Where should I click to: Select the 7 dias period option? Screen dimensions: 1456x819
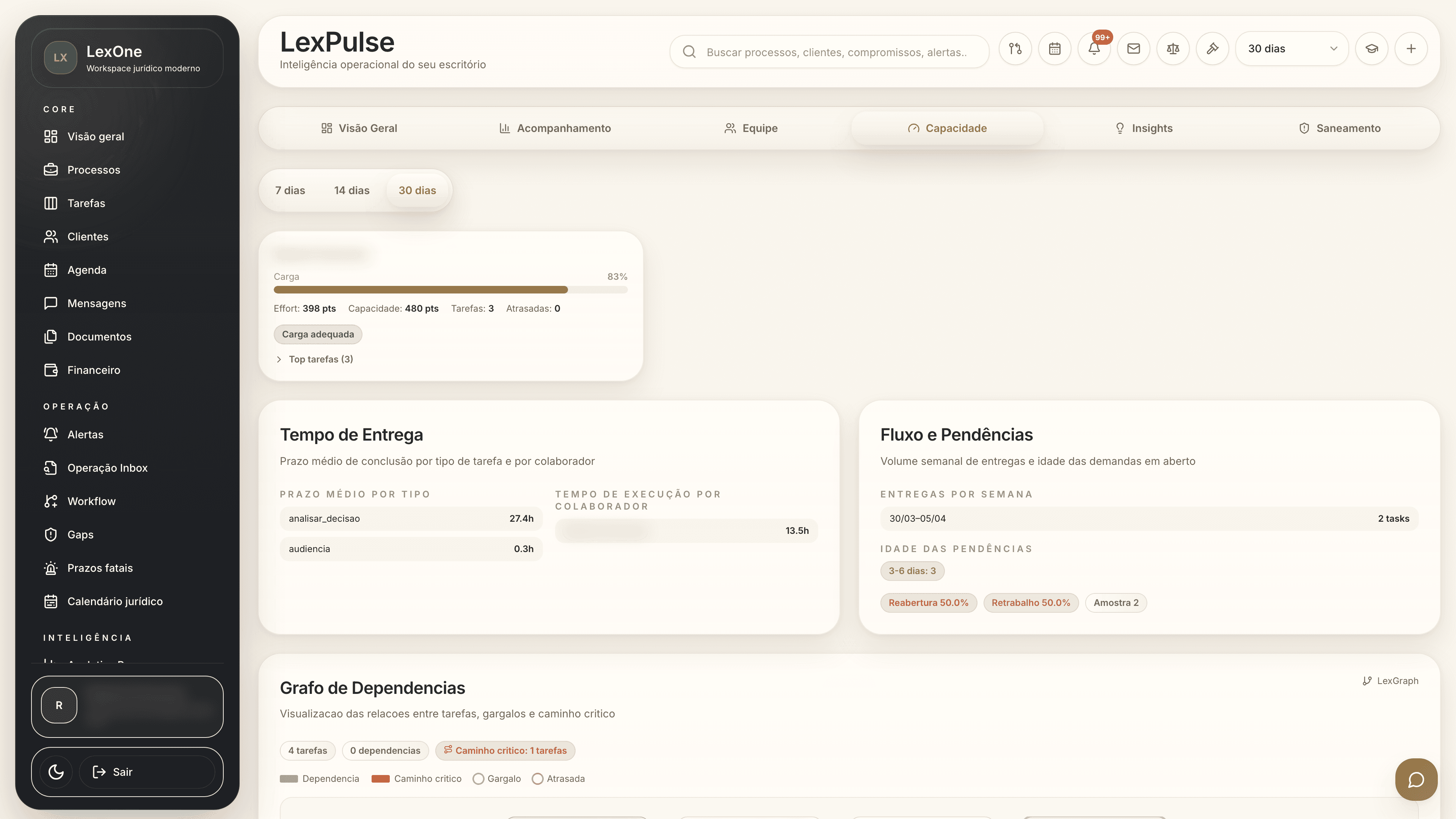(x=290, y=190)
